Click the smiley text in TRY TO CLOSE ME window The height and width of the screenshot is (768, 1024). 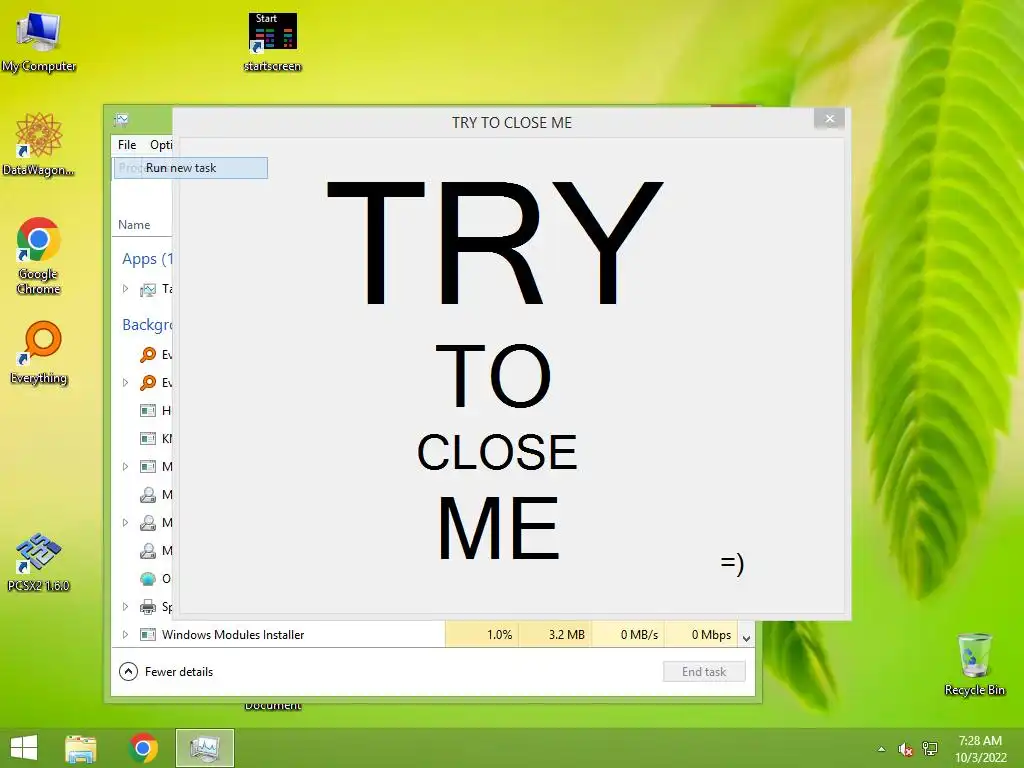732,563
